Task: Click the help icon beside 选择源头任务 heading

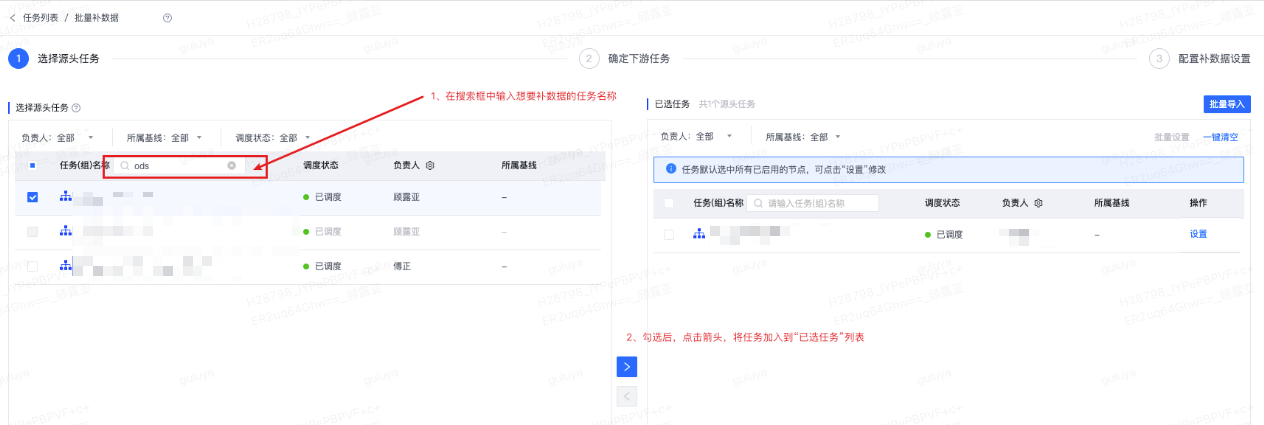Action: click(x=76, y=107)
